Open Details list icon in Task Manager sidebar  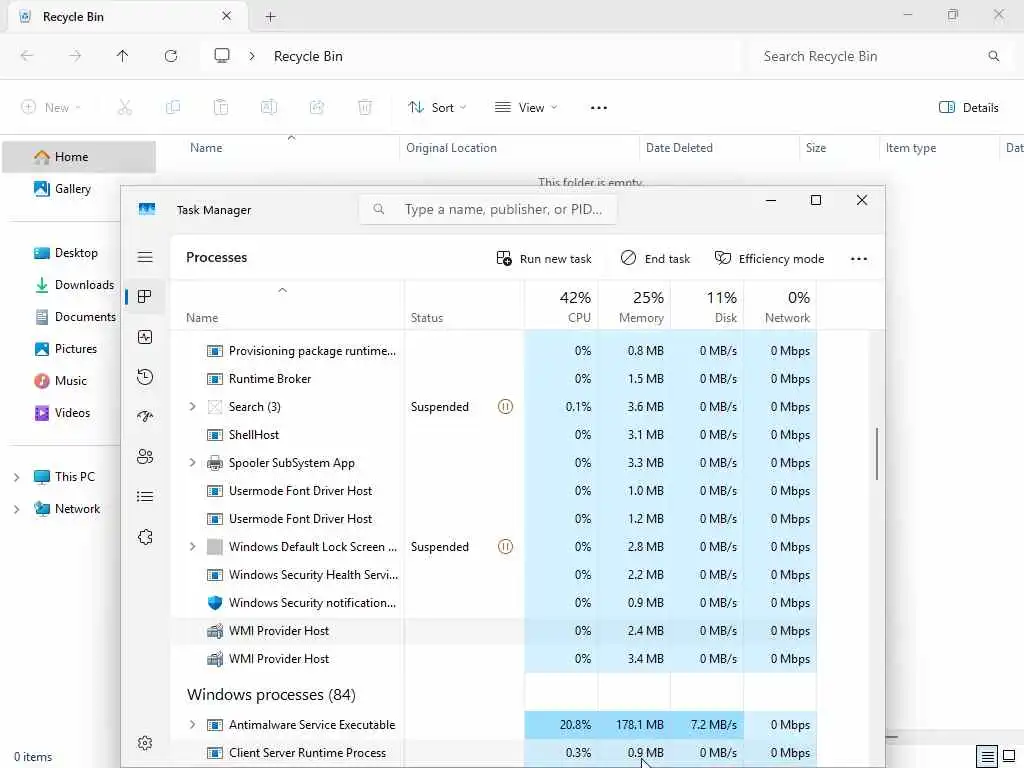145,497
